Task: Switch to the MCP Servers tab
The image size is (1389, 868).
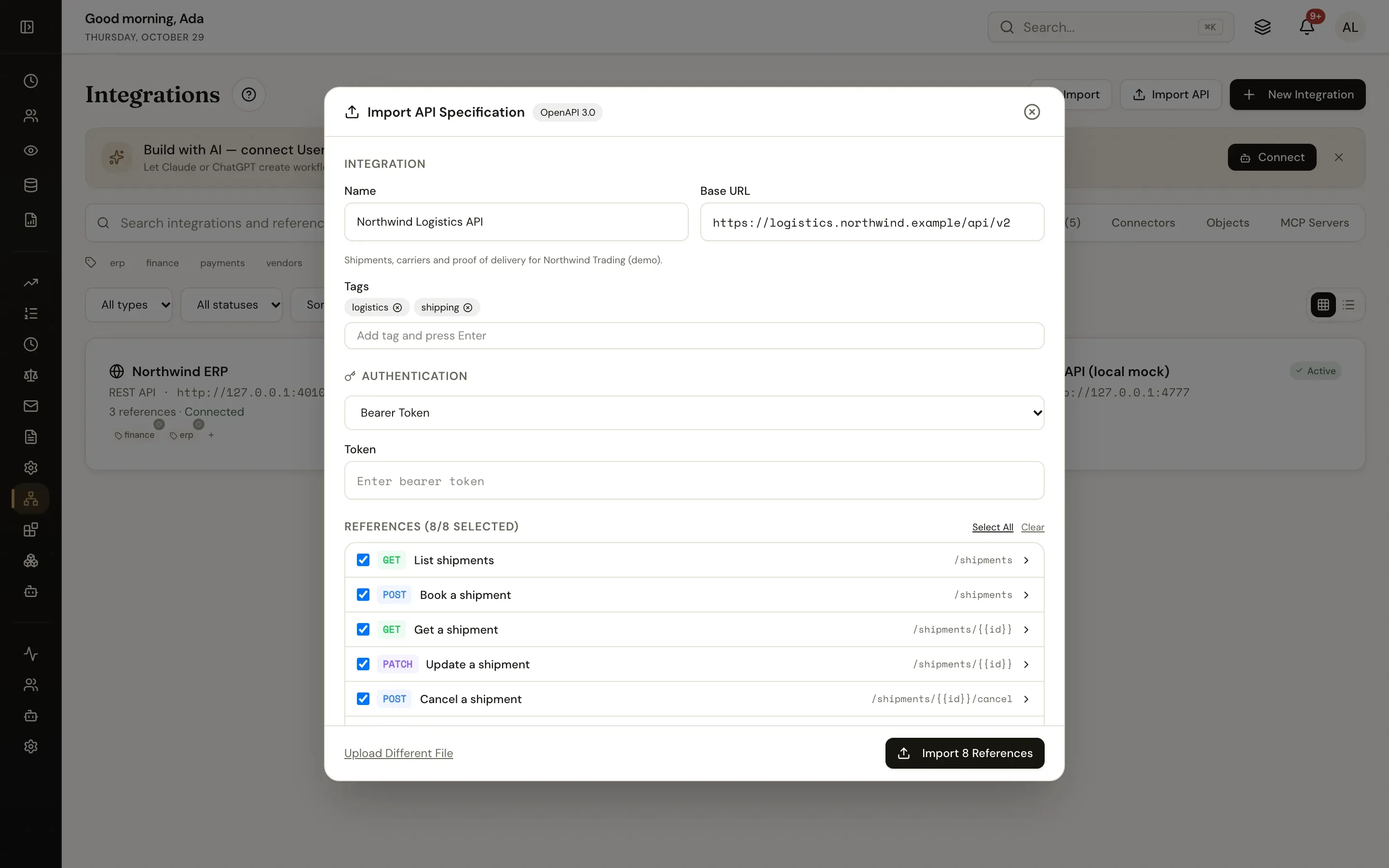Action: [x=1314, y=223]
